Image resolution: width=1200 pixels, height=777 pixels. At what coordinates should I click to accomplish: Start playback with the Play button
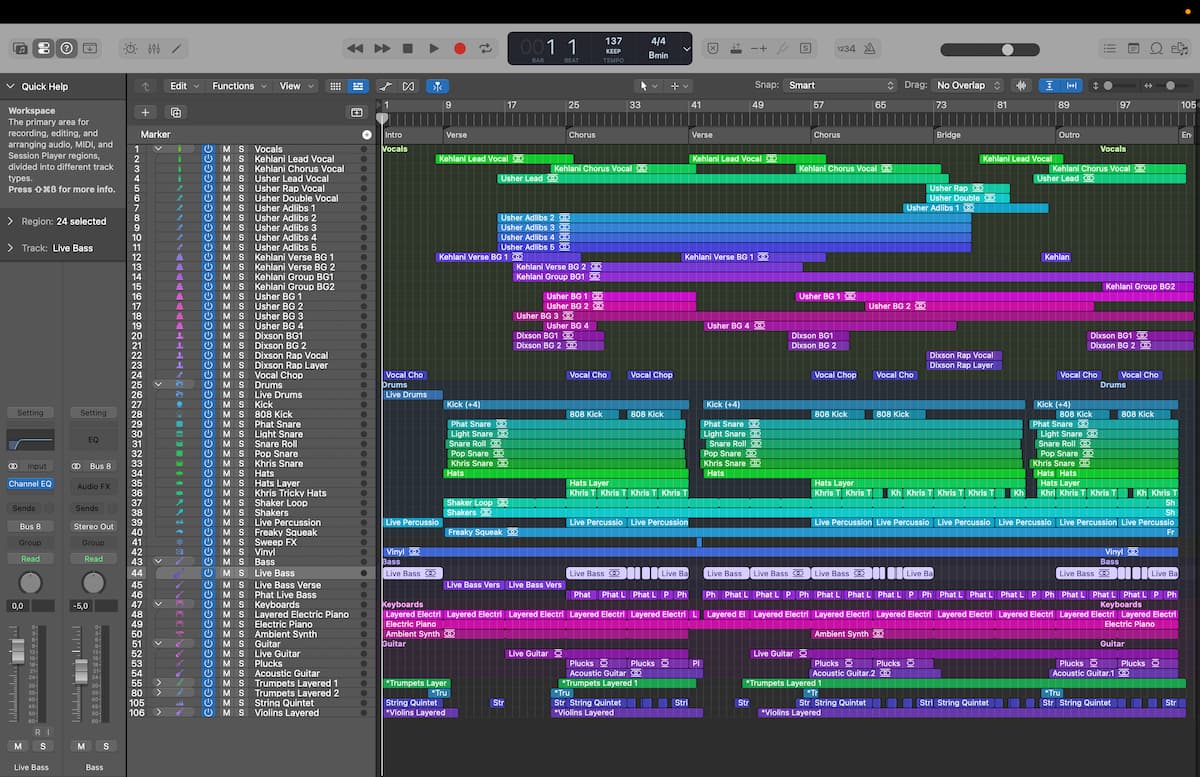[434, 48]
